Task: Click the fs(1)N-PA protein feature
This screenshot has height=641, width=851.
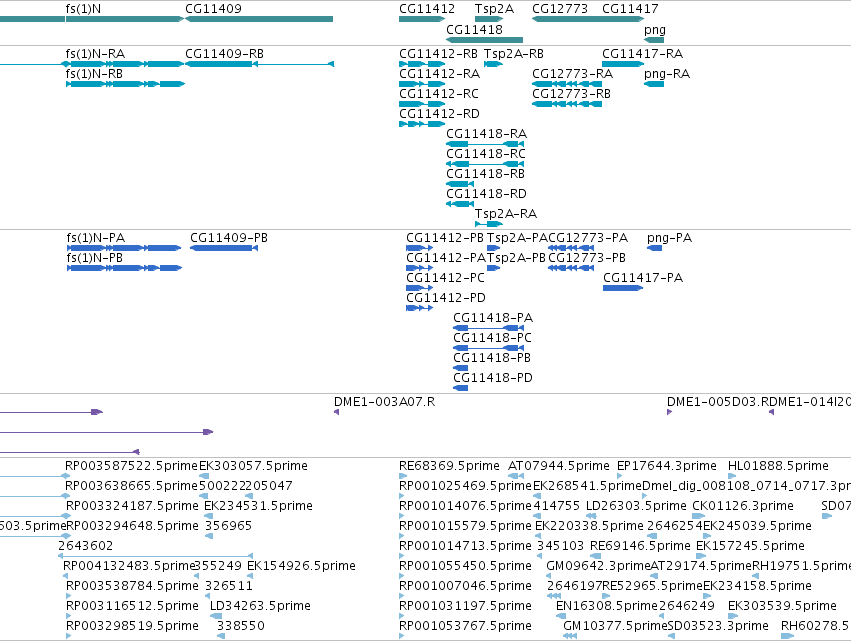Action: click(x=124, y=248)
